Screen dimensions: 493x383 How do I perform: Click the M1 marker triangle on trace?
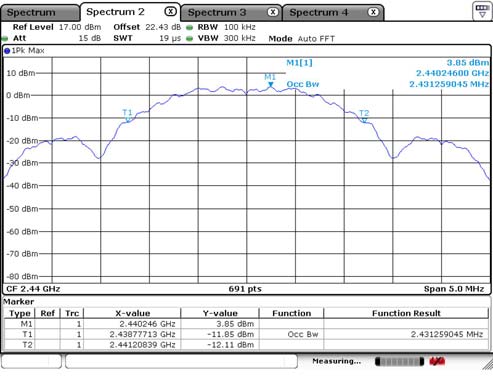pyautogui.click(x=271, y=85)
